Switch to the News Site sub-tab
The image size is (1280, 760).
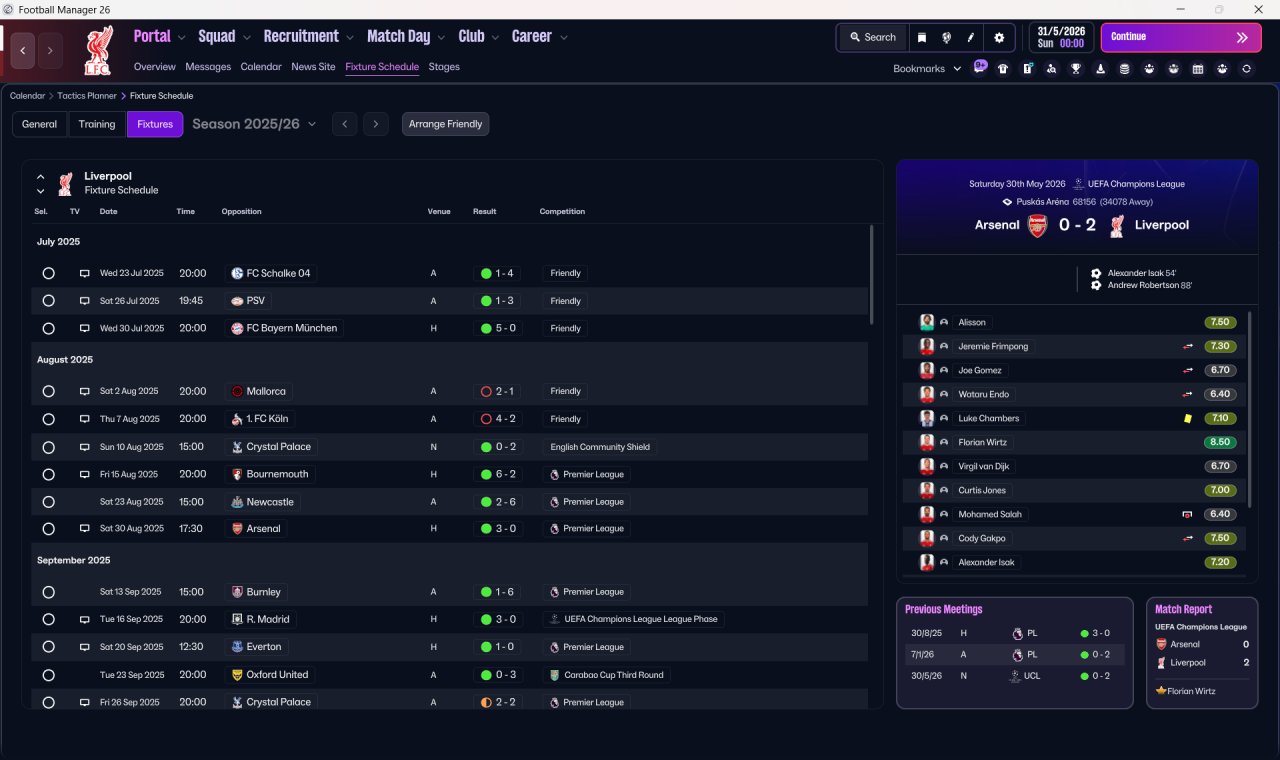[x=313, y=67]
